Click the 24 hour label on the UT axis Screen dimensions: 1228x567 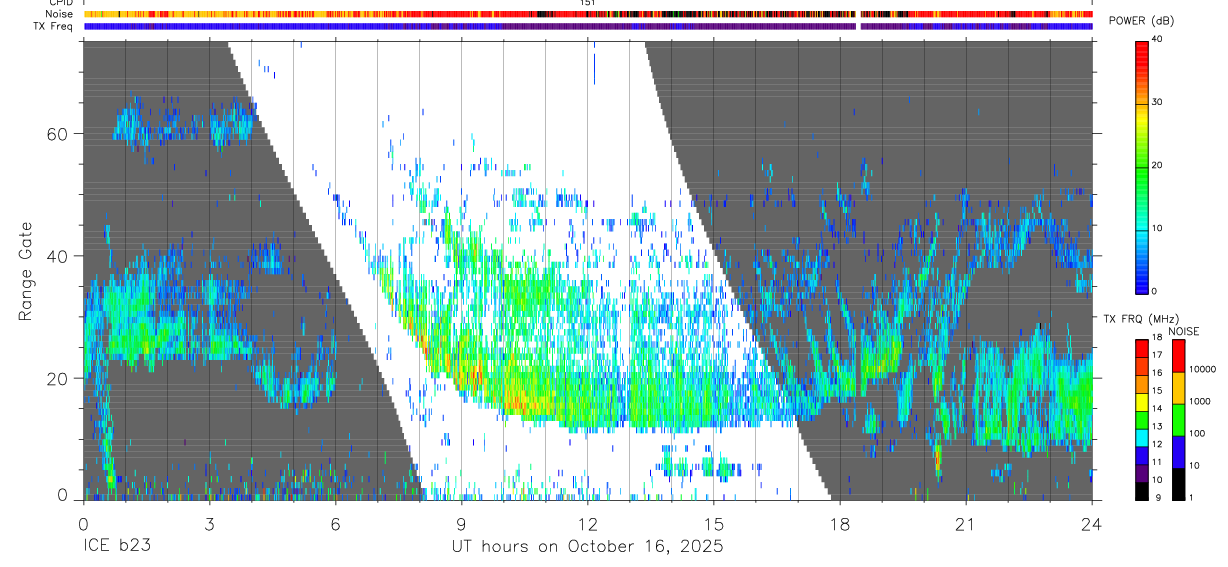[1092, 523]
